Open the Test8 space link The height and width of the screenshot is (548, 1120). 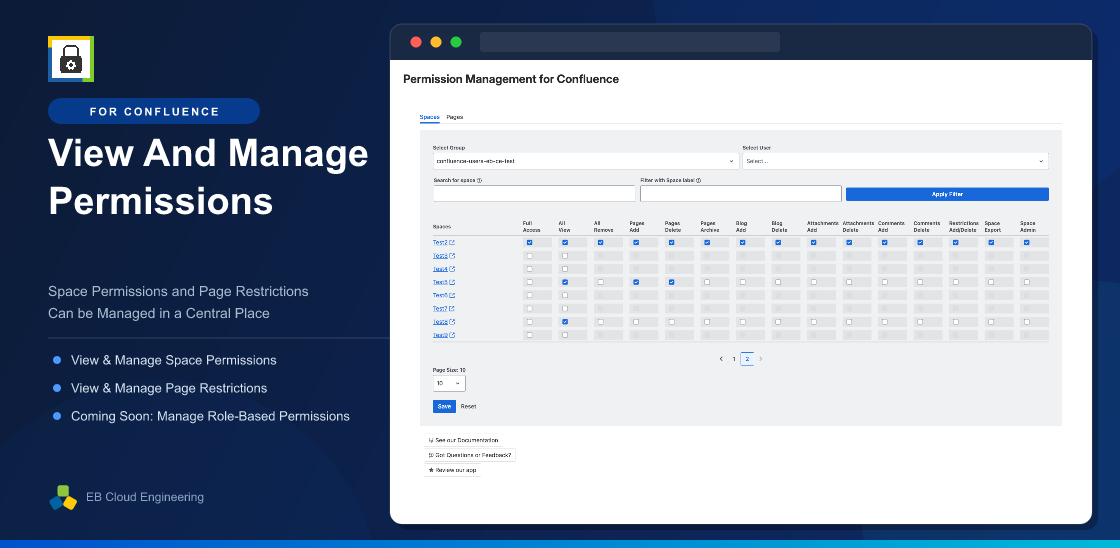click(440, 322)
